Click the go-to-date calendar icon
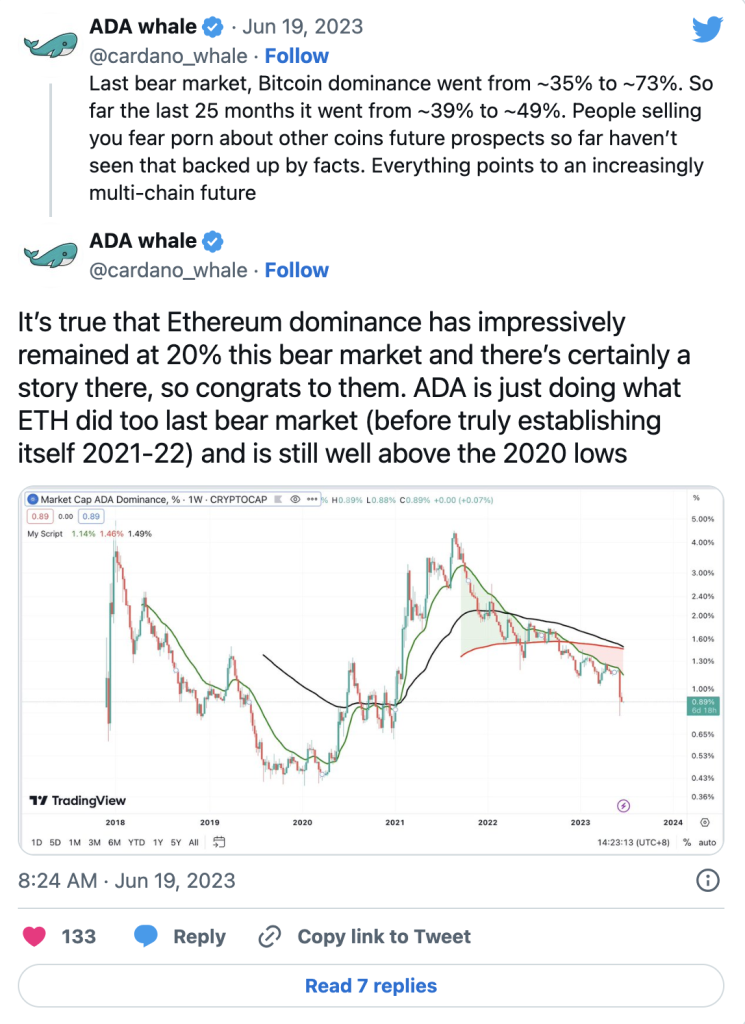 220,841
